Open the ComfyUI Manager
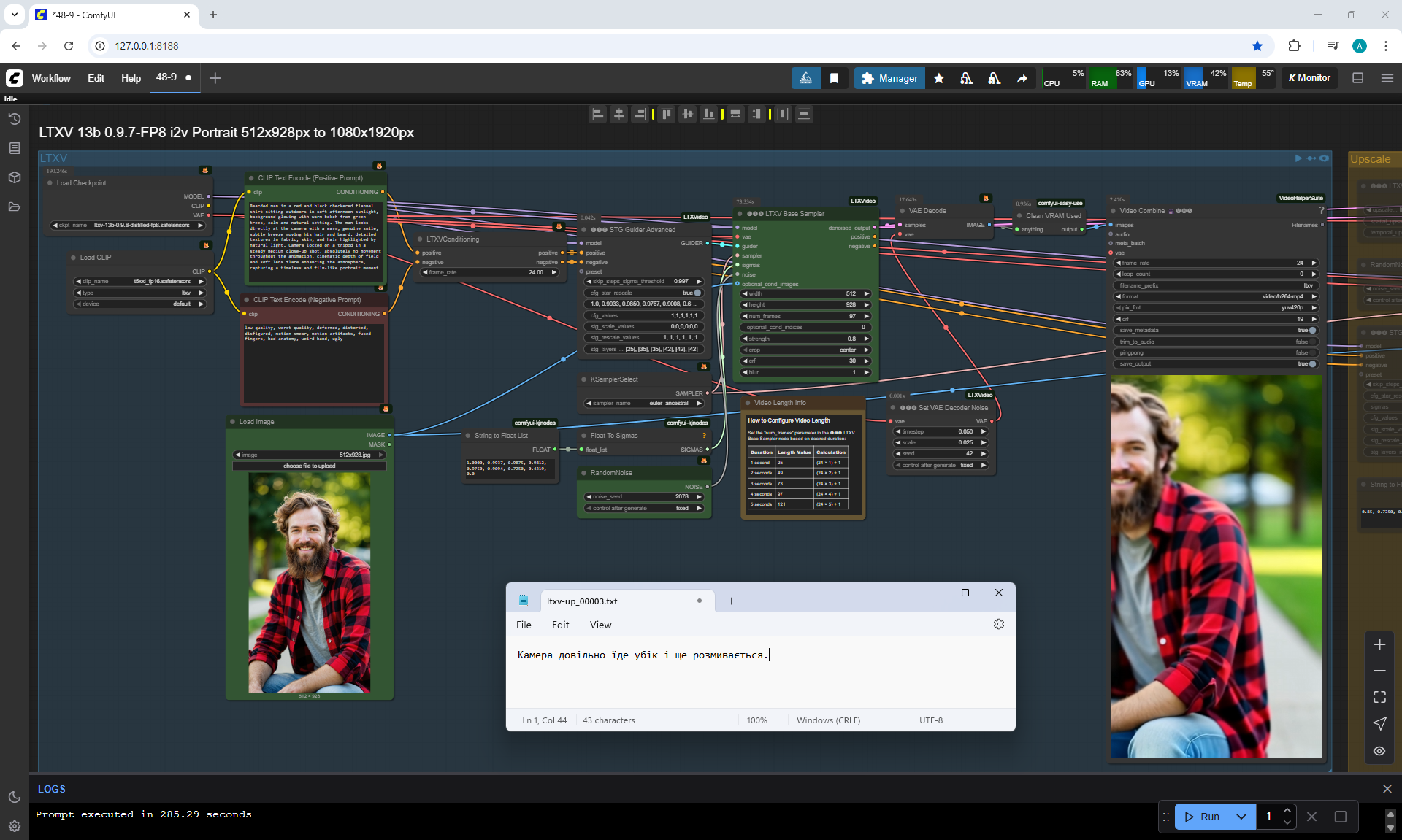This screenshot has height=840, width=1402. pos(889,78)
